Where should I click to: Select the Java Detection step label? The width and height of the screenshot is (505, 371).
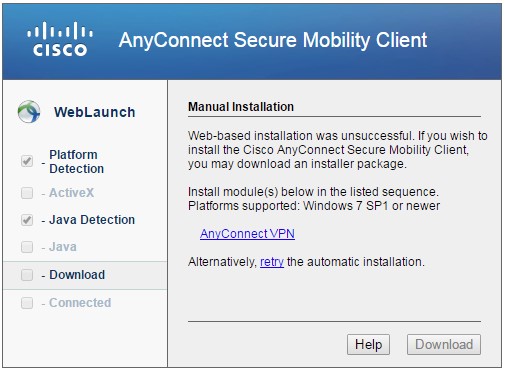[92, 220]
